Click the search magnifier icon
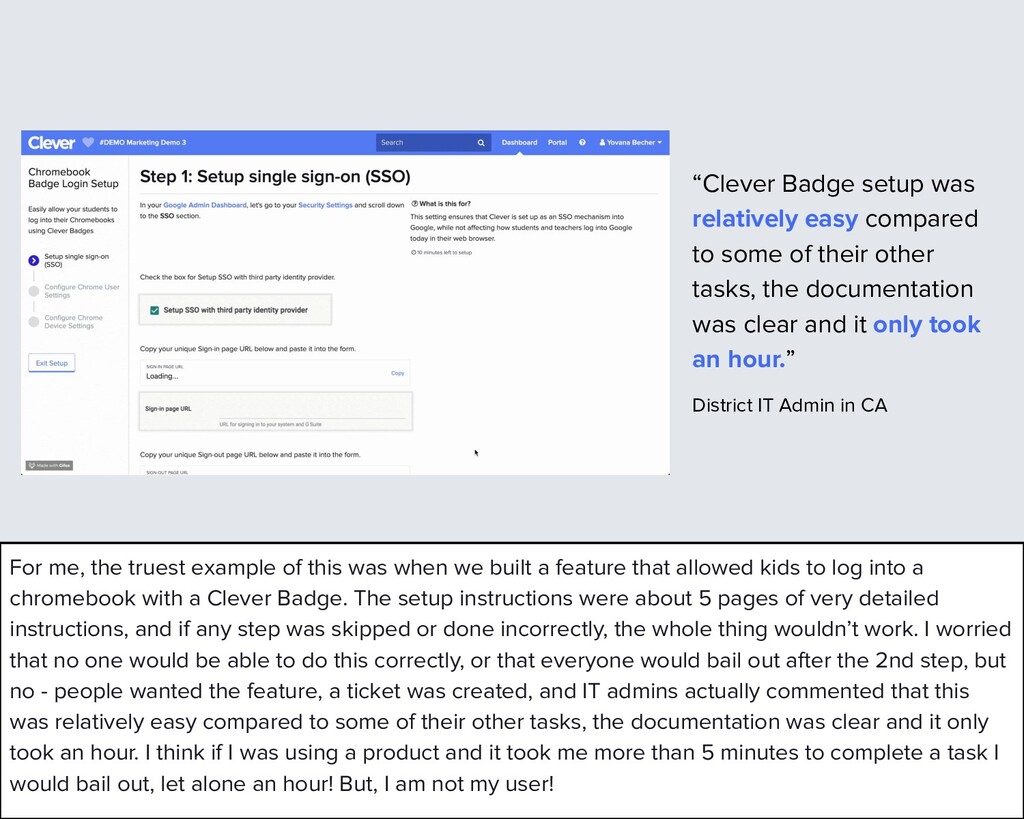 pos(481,142)
